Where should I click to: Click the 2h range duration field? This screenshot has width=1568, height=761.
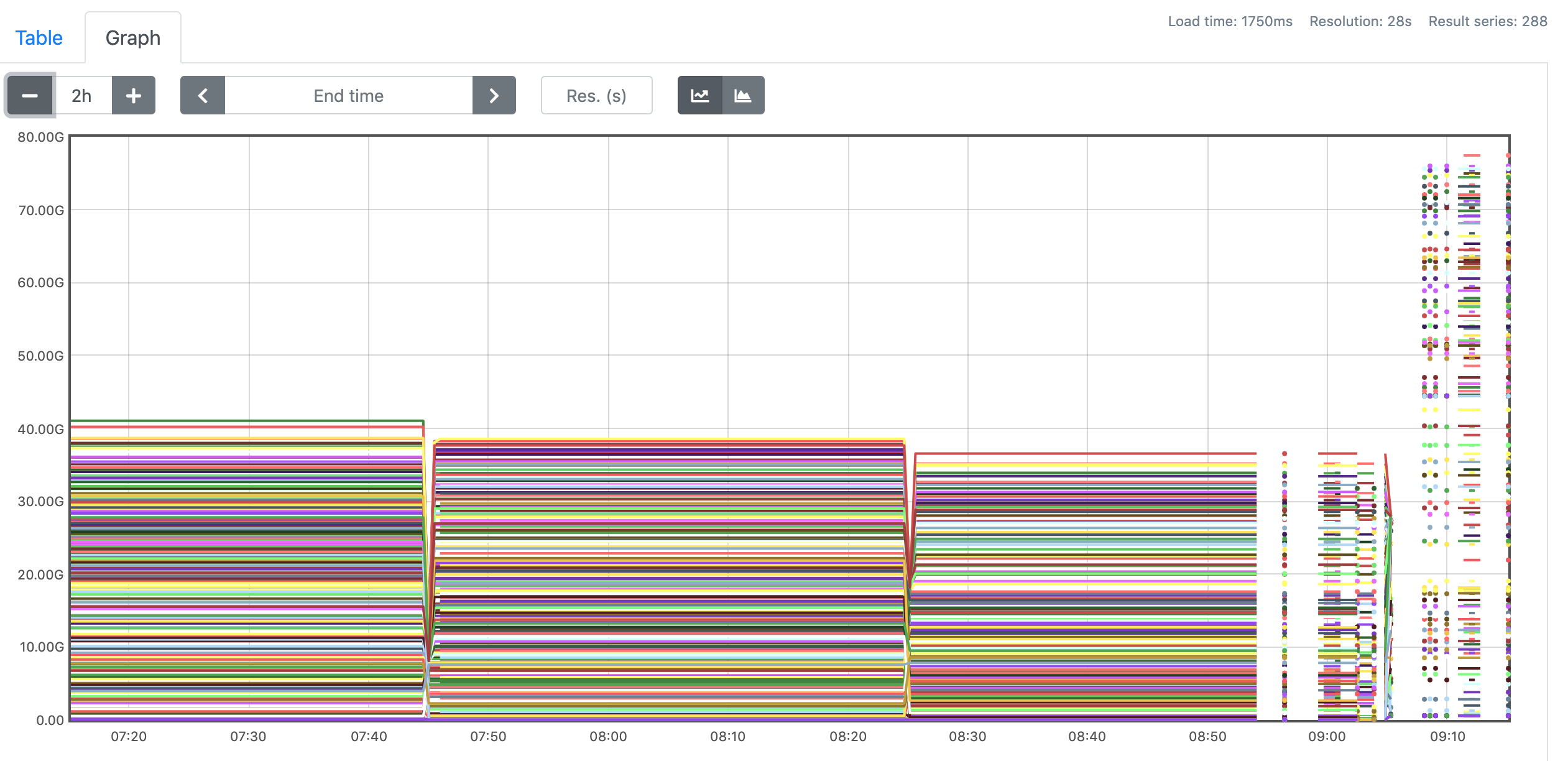pyautogui.click(x=82, y=96)
